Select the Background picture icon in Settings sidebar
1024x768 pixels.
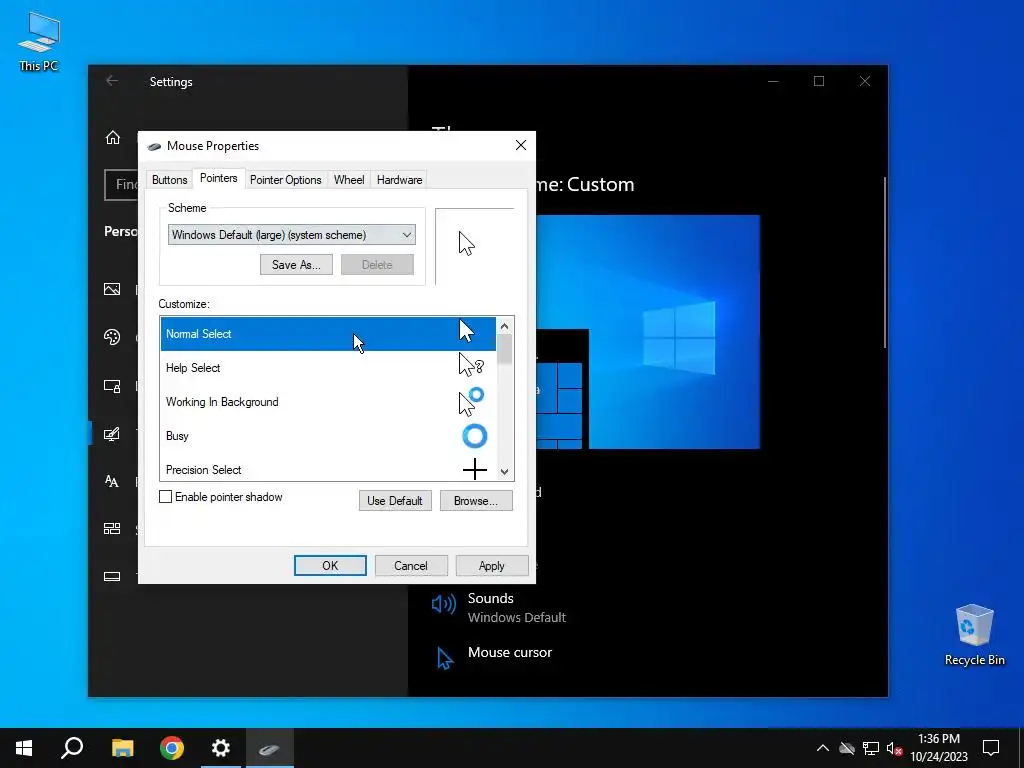tap(112, 289)
